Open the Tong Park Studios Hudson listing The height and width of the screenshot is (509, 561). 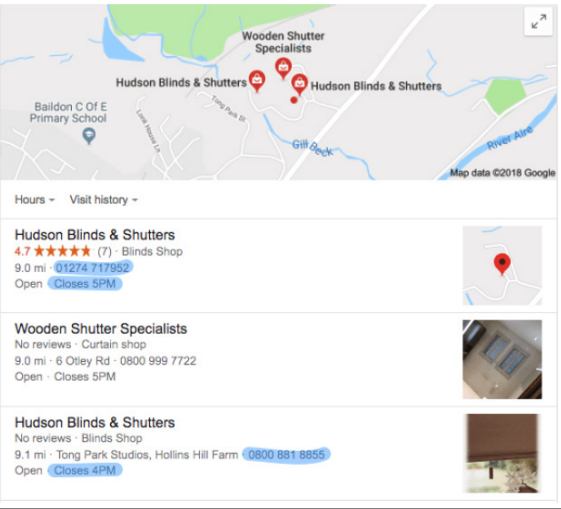95,422
